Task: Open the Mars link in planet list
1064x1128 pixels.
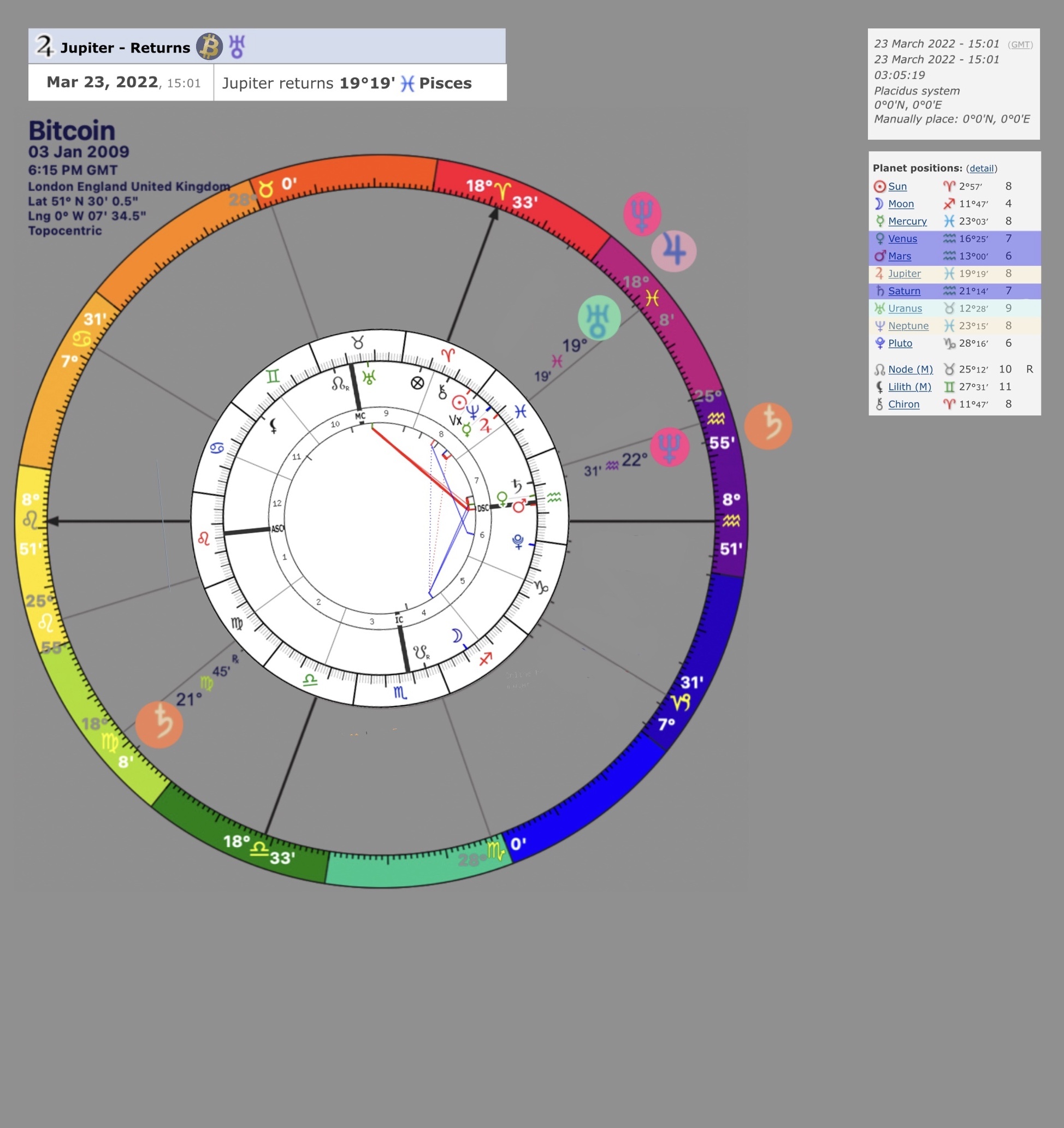Action: pos(900,257)
